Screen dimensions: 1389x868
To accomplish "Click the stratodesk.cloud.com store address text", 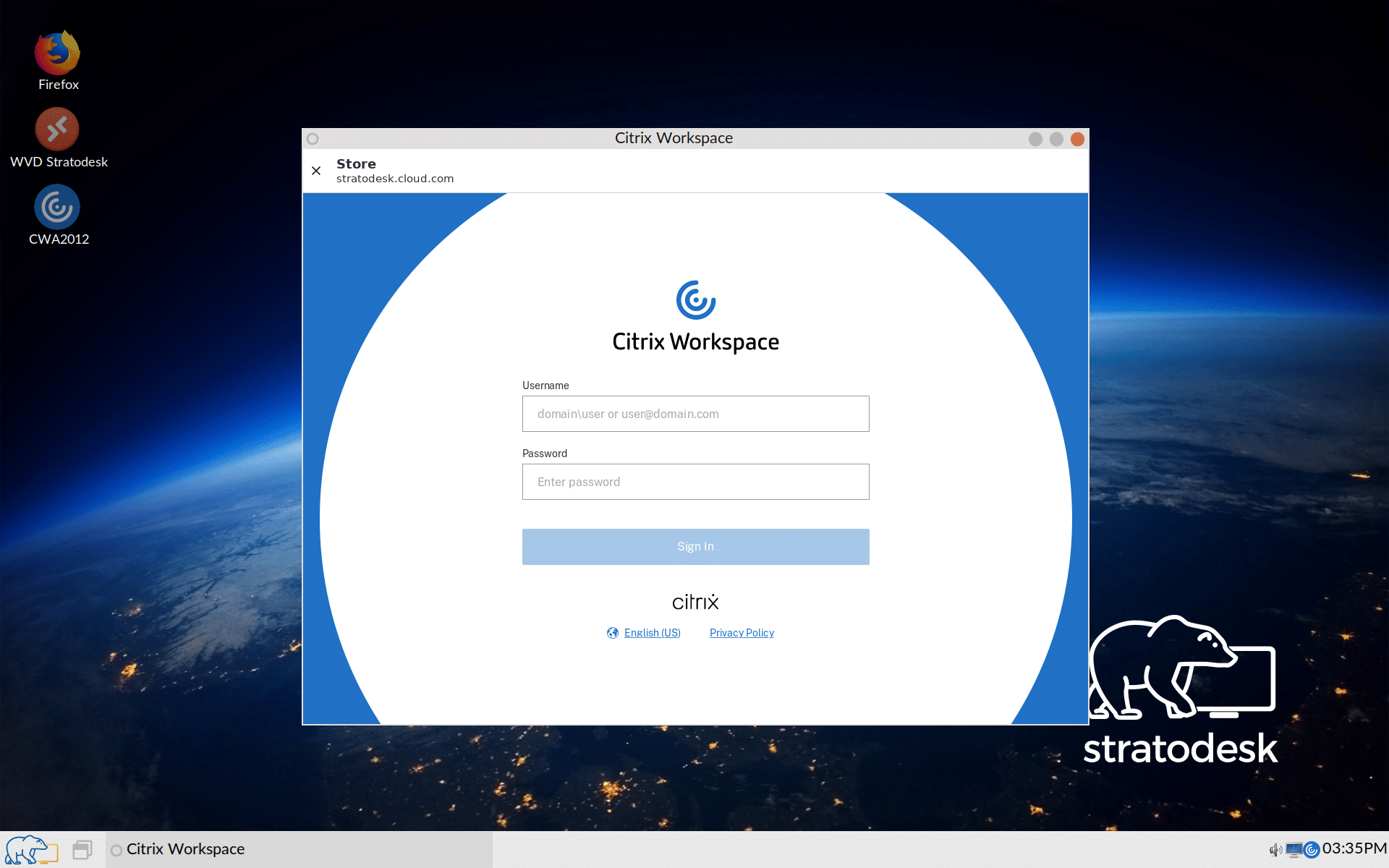I will tap(395, 179).
